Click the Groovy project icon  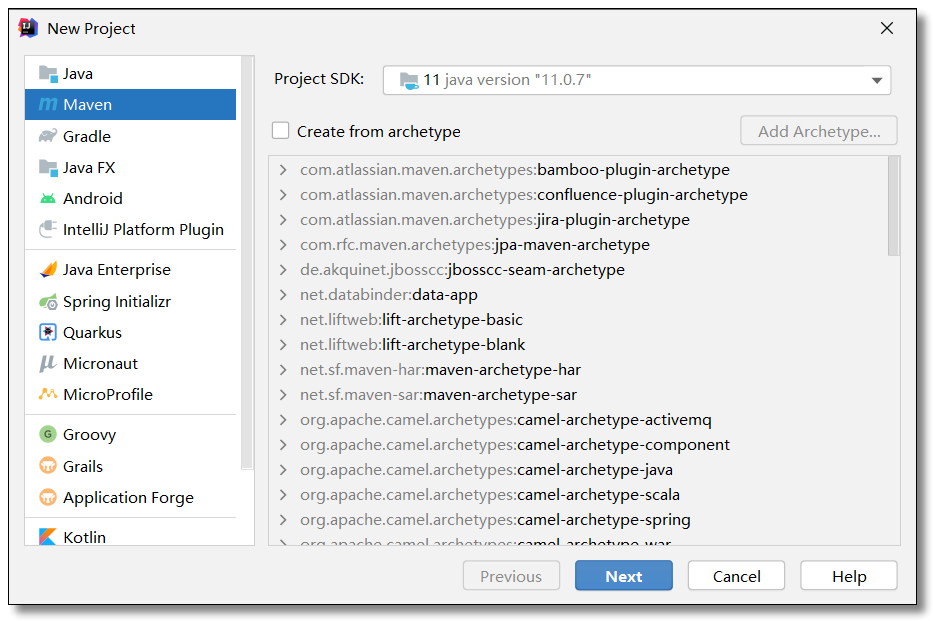pos(48,434)
